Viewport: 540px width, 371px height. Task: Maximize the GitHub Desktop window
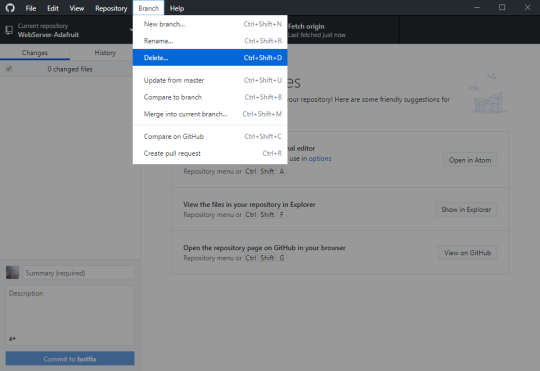pos(502,8)
